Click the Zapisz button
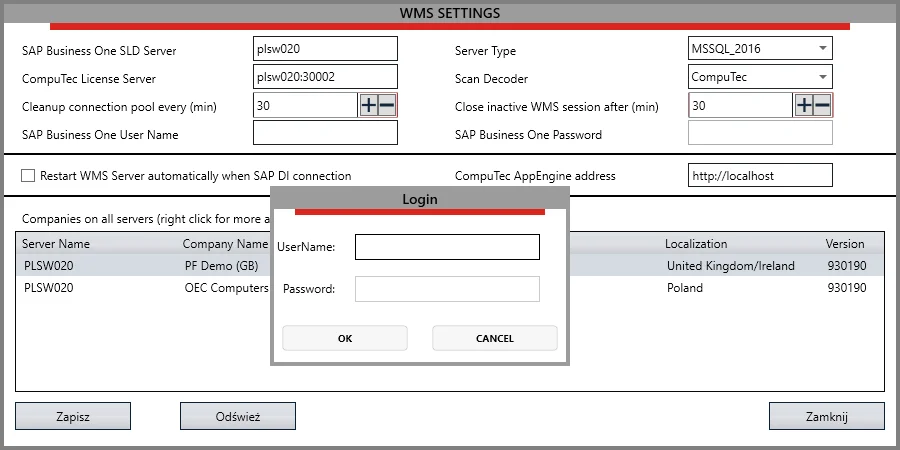This screenshot has height=450, width=900. click(x=73, y=416)
